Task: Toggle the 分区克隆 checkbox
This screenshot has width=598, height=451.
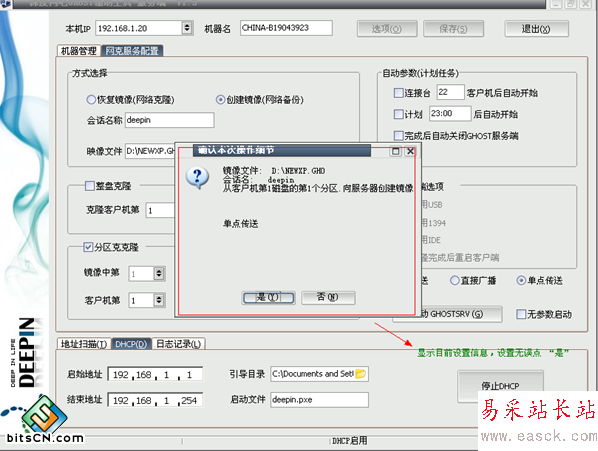Action: tap(88, 247)
